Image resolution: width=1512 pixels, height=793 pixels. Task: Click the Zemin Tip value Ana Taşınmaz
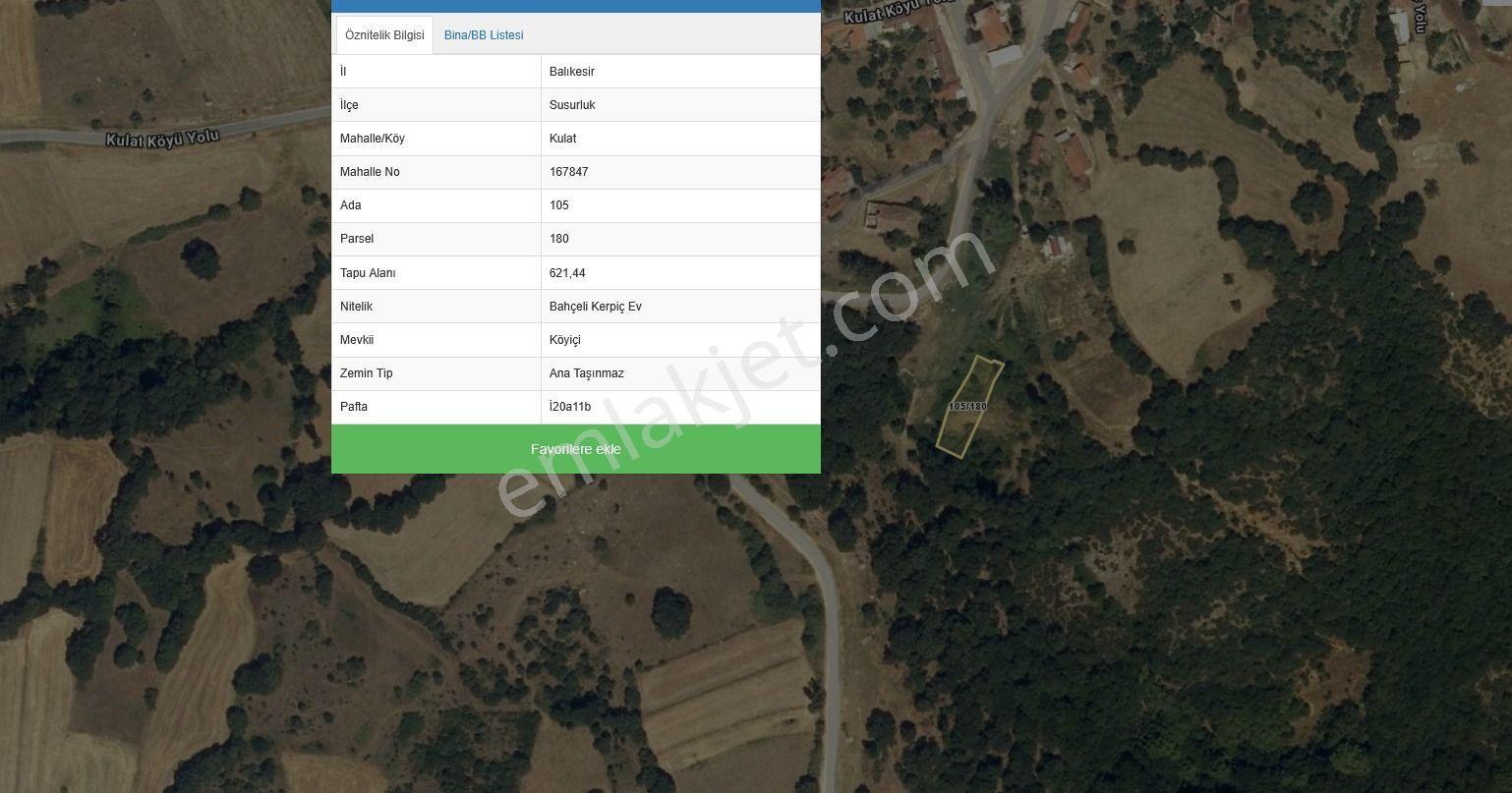point(587,373)
